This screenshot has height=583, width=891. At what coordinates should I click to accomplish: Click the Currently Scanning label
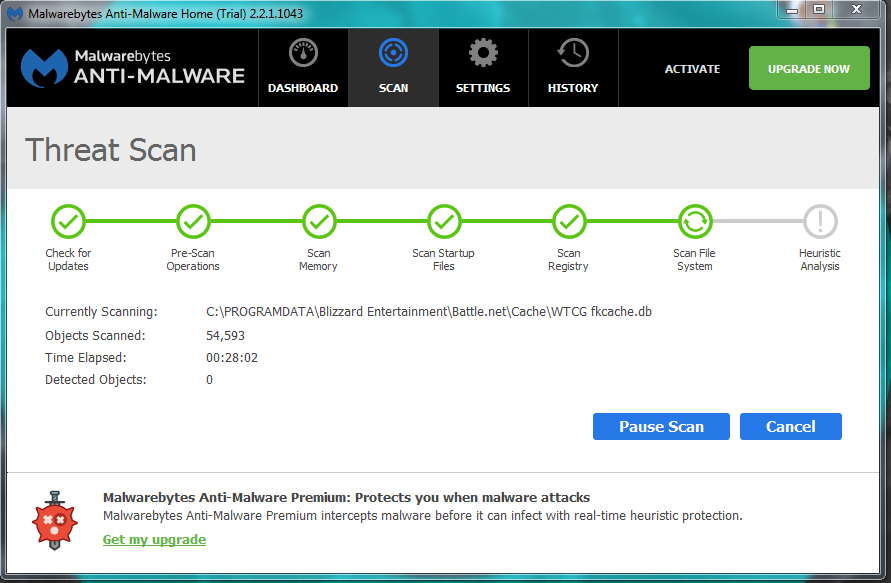coord(101,312)
